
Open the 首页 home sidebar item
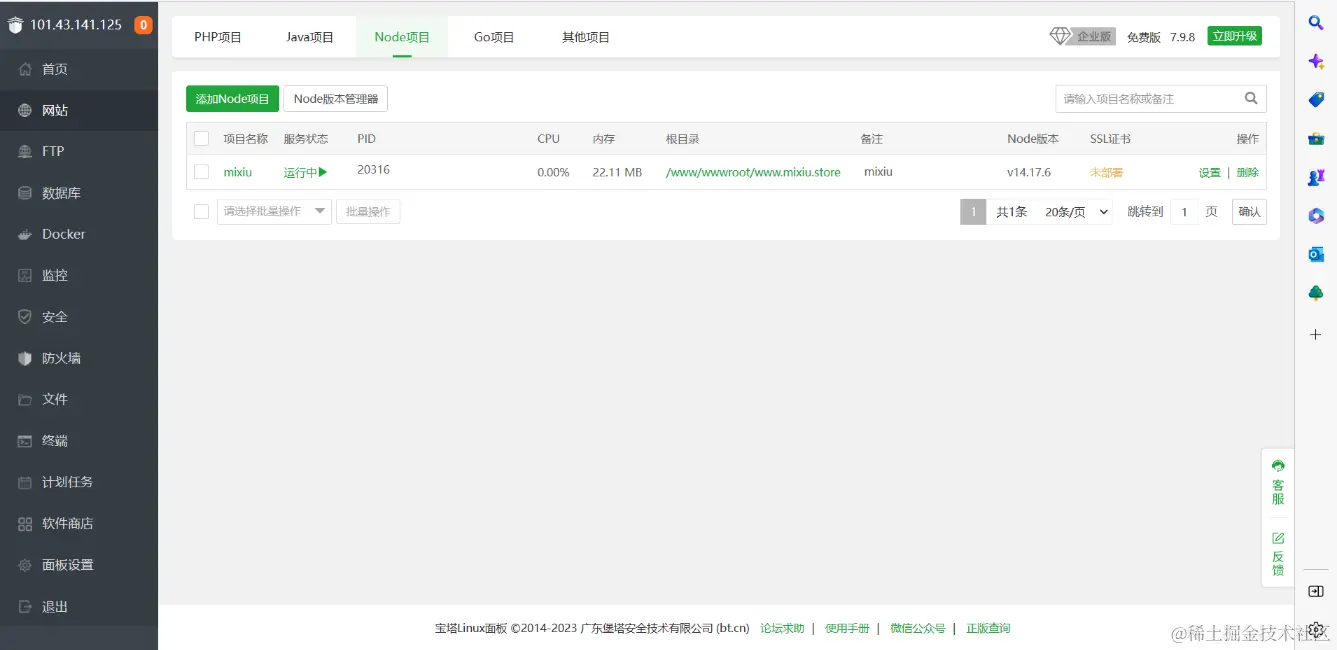pyautogui.click(x=79, y=69)
